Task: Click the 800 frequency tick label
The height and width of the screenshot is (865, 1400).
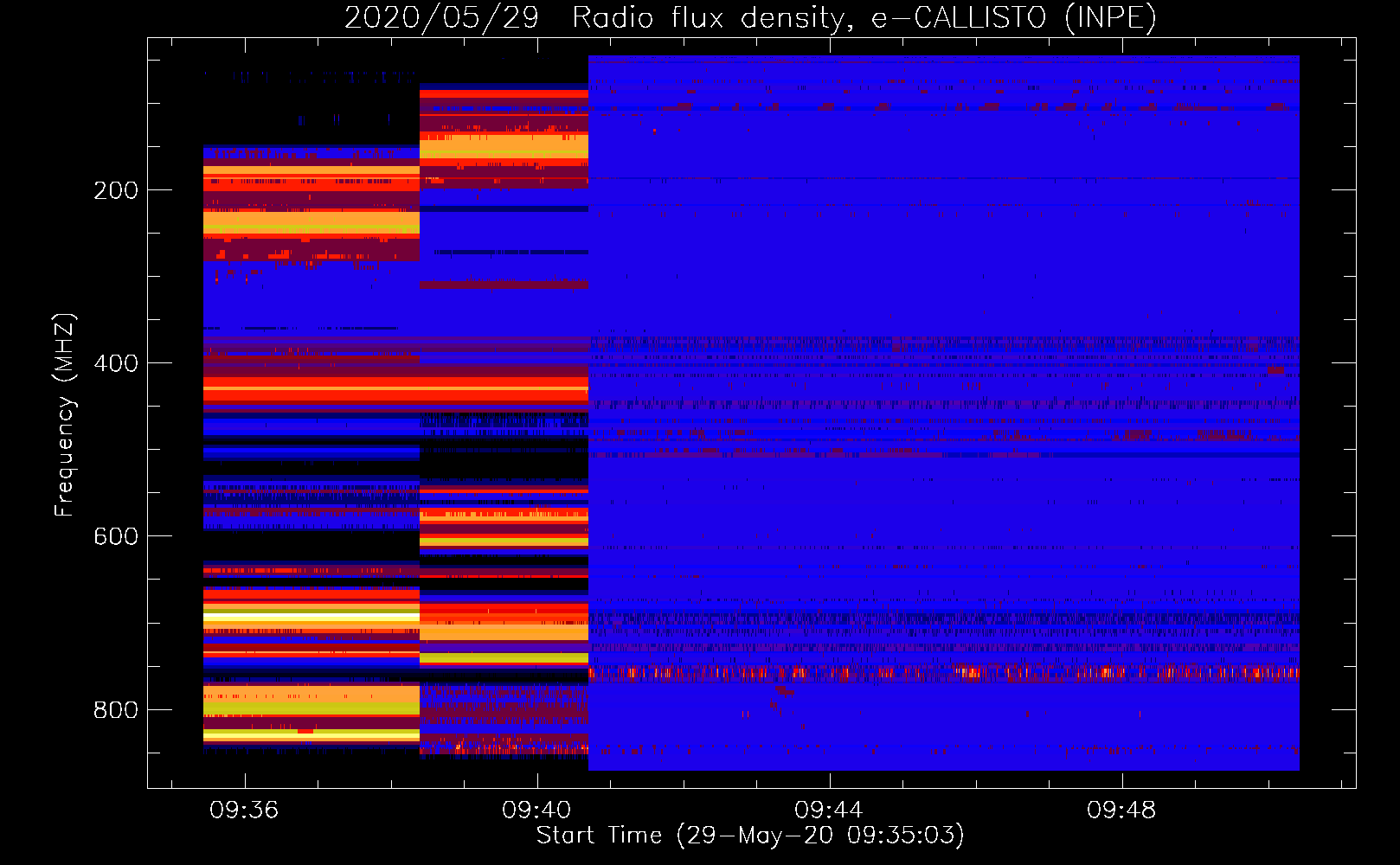Action: [x=116, y=710]
